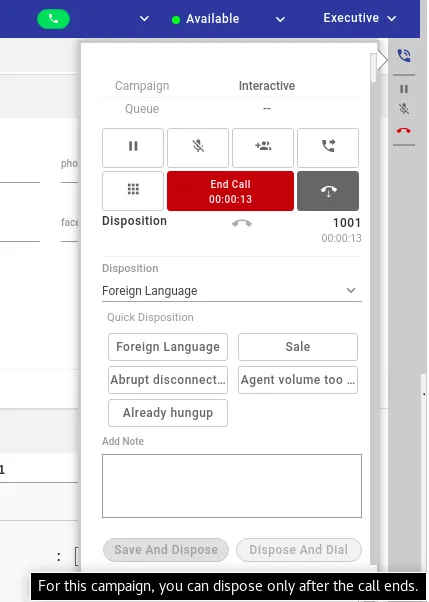Click the Available status label
Viewport: 429px width, 602px height.
(212, 19)
